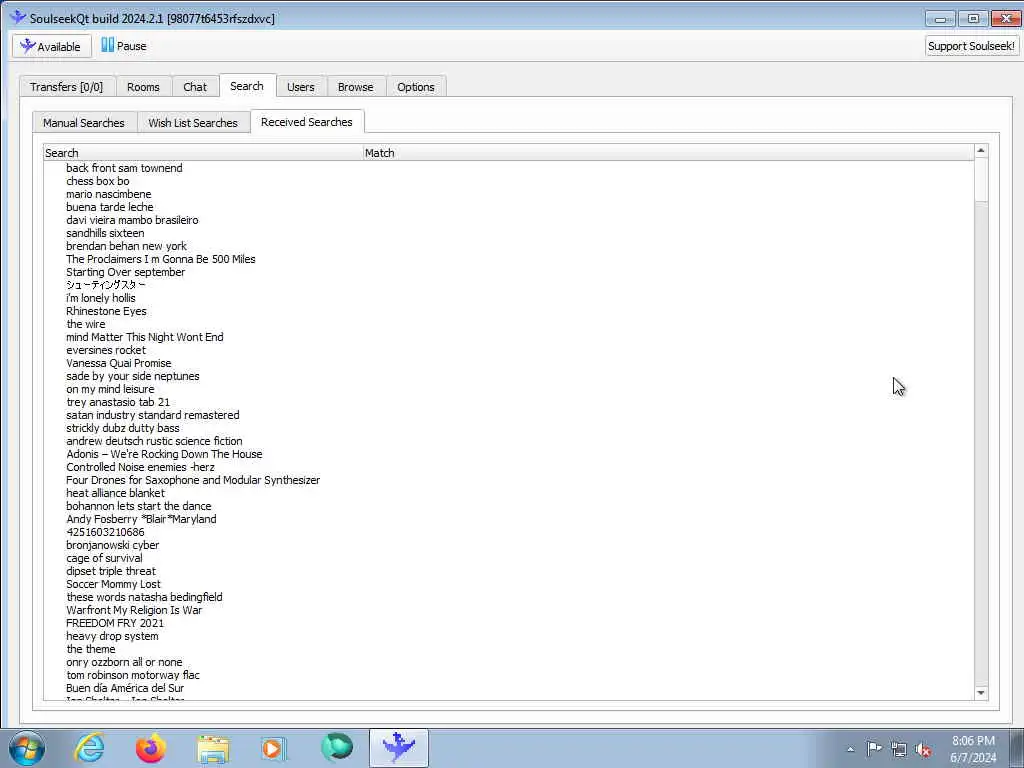Launch Firefox from the taskbar
Image resolution: width=1024 pixels, height=768 pixels.
tap(151, 748)
